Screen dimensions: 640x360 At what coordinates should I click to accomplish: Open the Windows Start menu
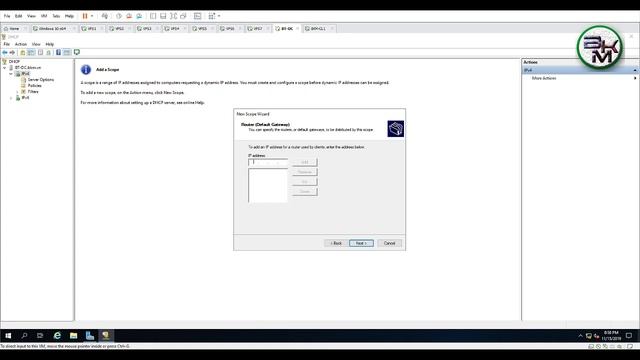8,336
